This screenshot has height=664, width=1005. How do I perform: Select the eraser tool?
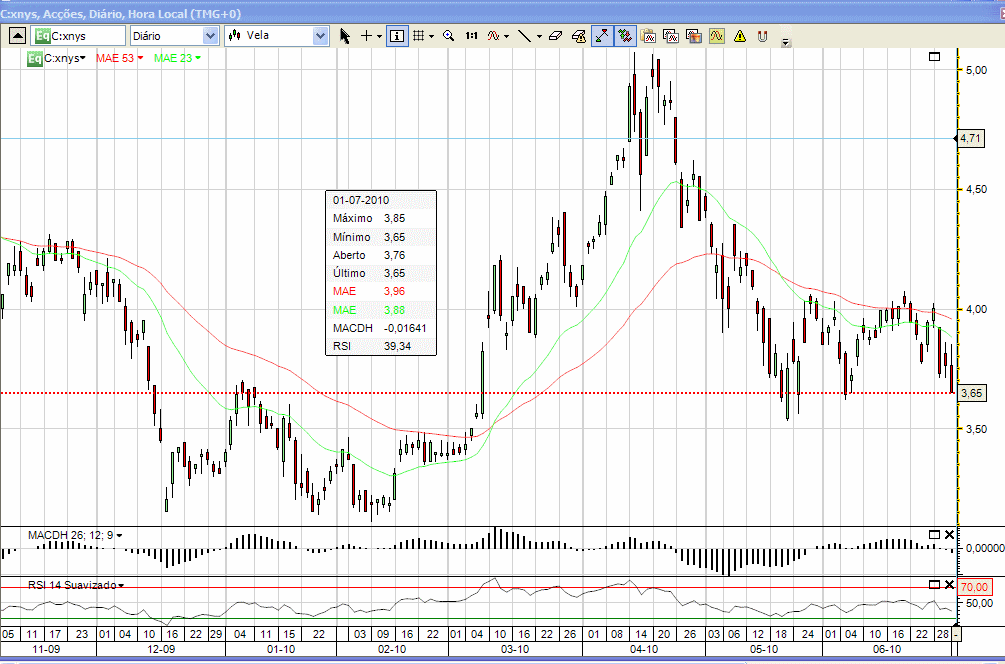(555, 36)
